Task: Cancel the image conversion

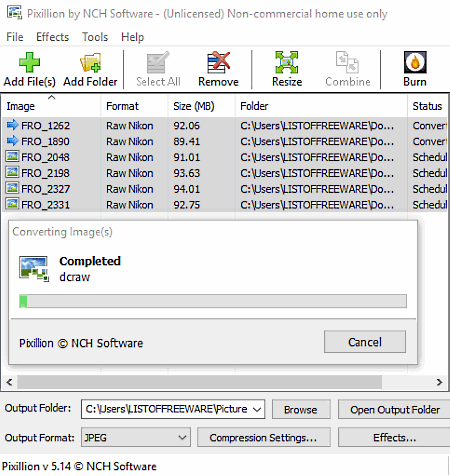Action: point(365,342)
